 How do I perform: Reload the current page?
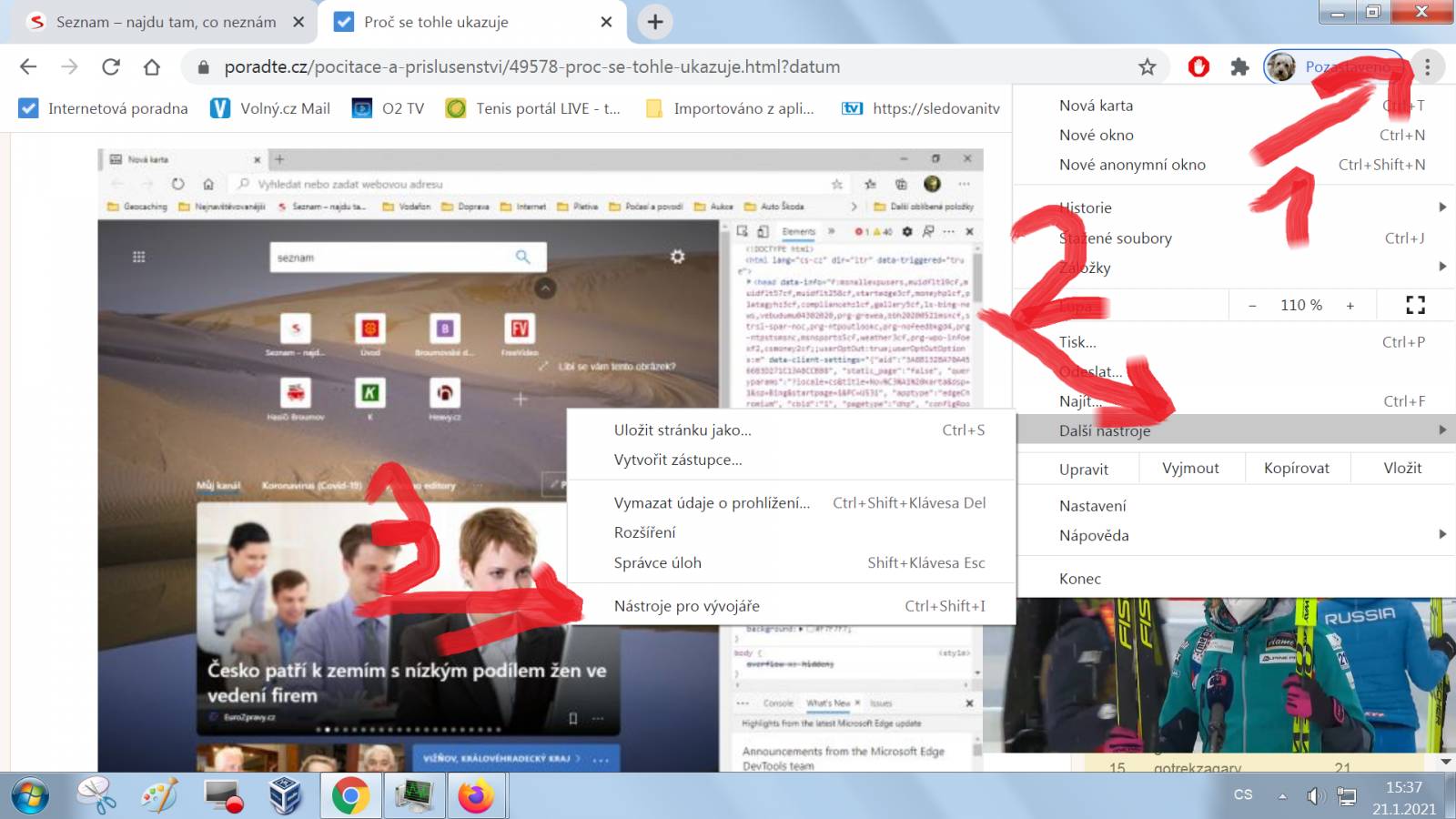pos(111,66)
